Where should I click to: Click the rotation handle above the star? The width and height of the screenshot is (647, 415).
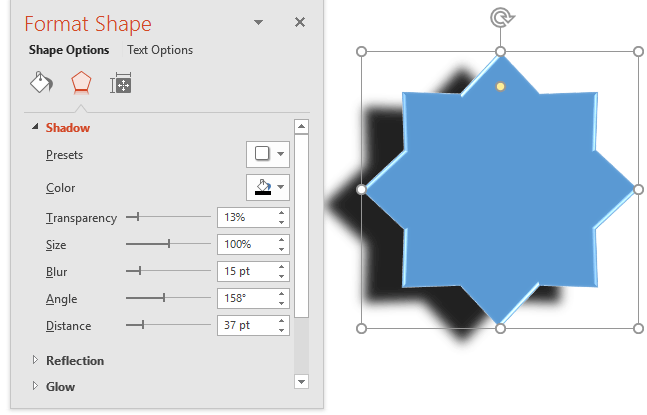tap(500, 16)
